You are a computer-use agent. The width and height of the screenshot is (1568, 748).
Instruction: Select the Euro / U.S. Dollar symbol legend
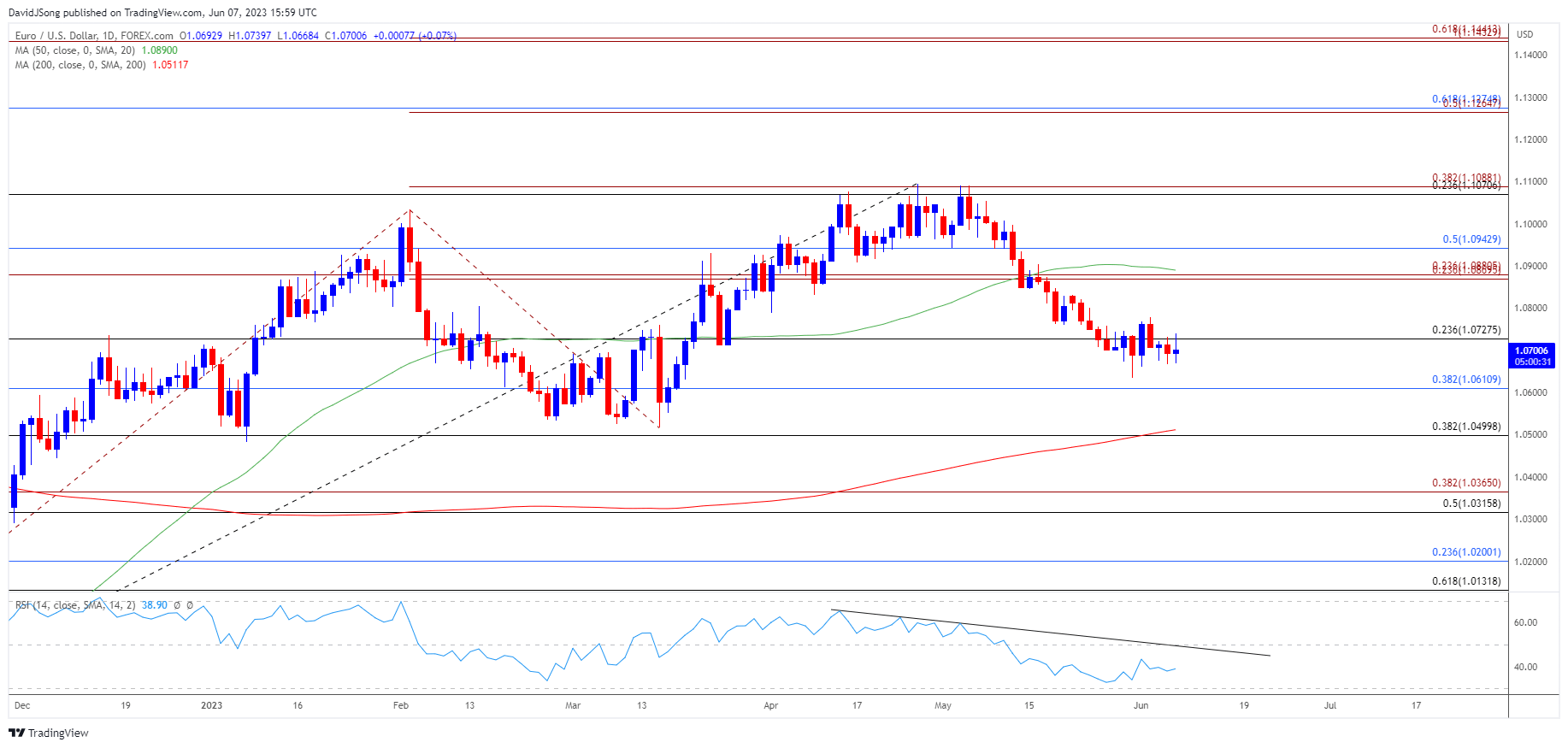point(94,36)
